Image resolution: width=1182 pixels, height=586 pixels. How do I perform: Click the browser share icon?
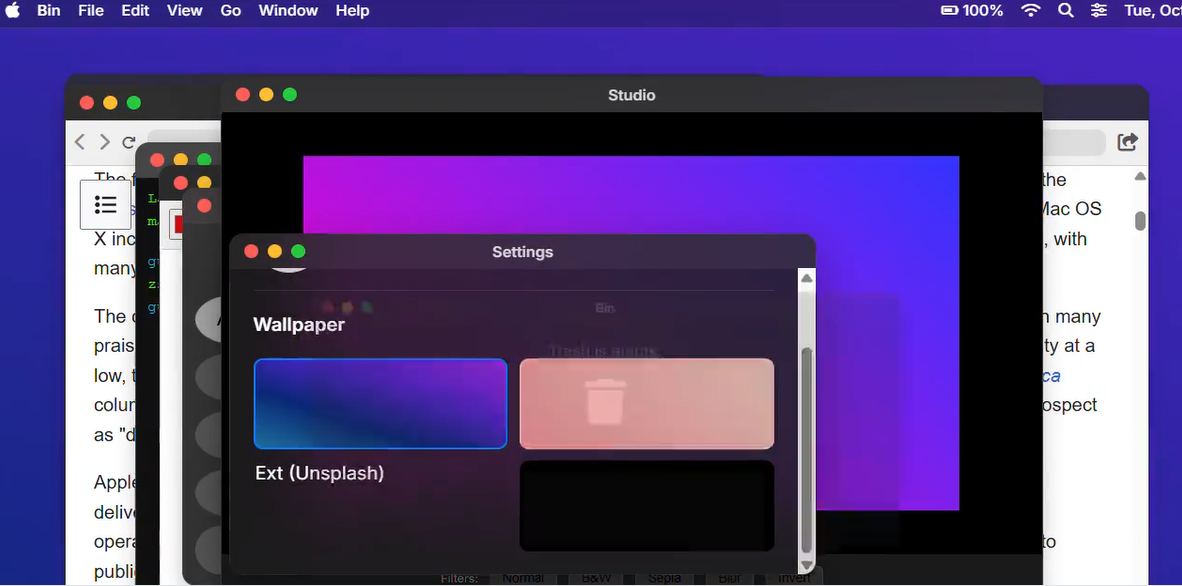coord(1128,142)
